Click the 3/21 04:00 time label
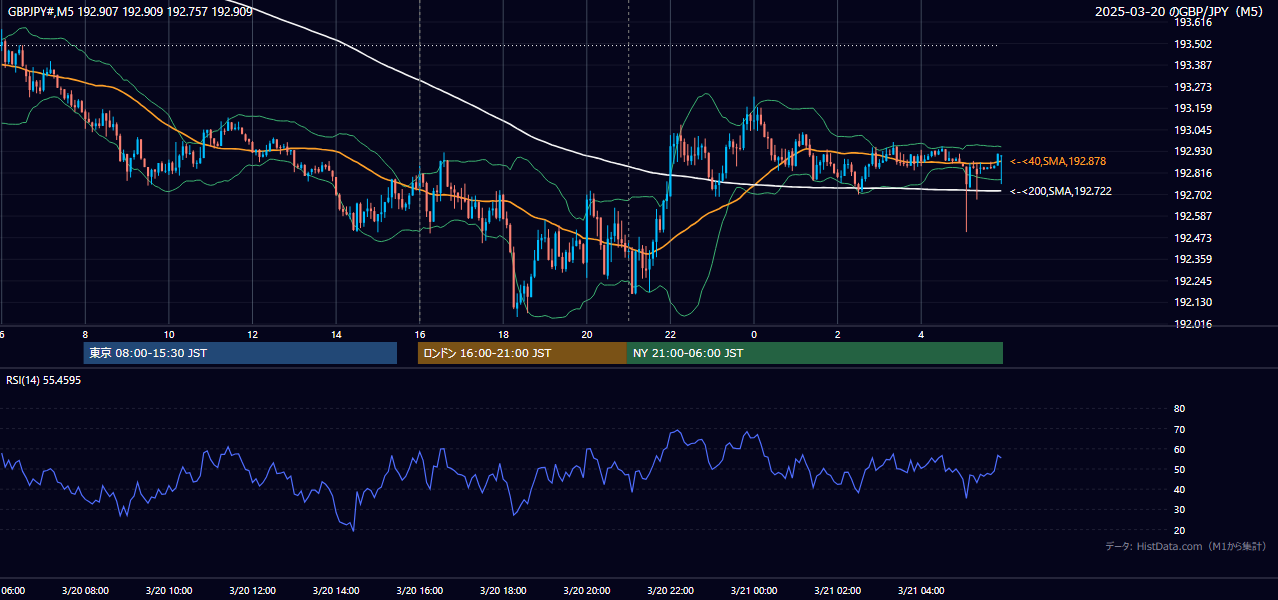Screen dimensions: 1278x600 coord(921,591)
